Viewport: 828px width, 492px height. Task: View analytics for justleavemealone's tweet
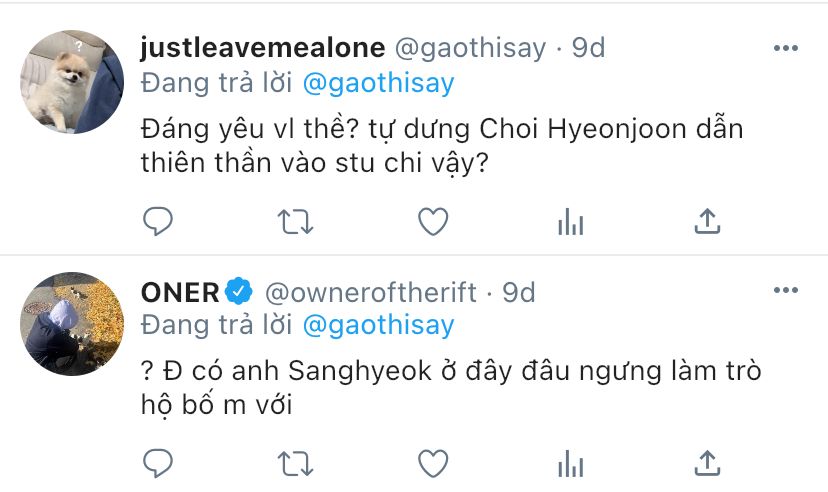[570, 221]
